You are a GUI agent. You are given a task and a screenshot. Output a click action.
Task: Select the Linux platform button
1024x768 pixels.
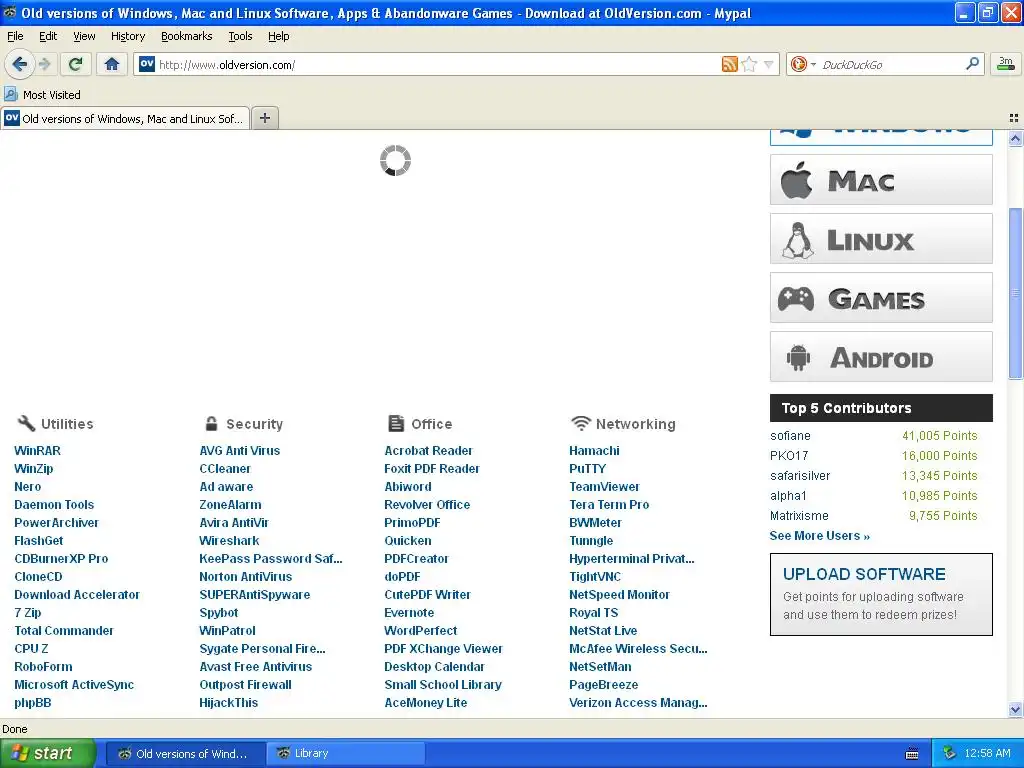881,239
